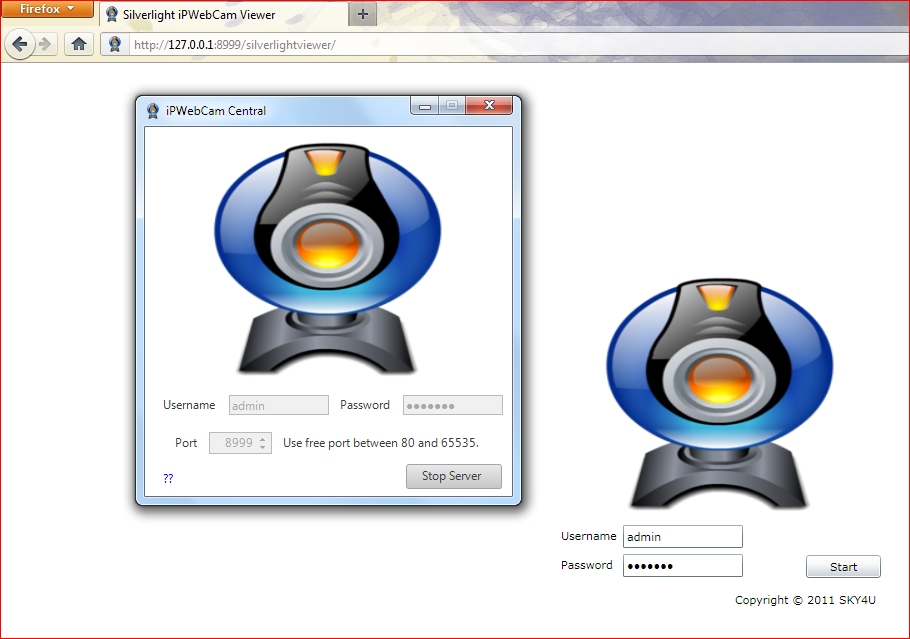Click the 'Use free port between 80 and 65535.' text
The height and width of the screenshot is (639, 910).
coord(381,443)
